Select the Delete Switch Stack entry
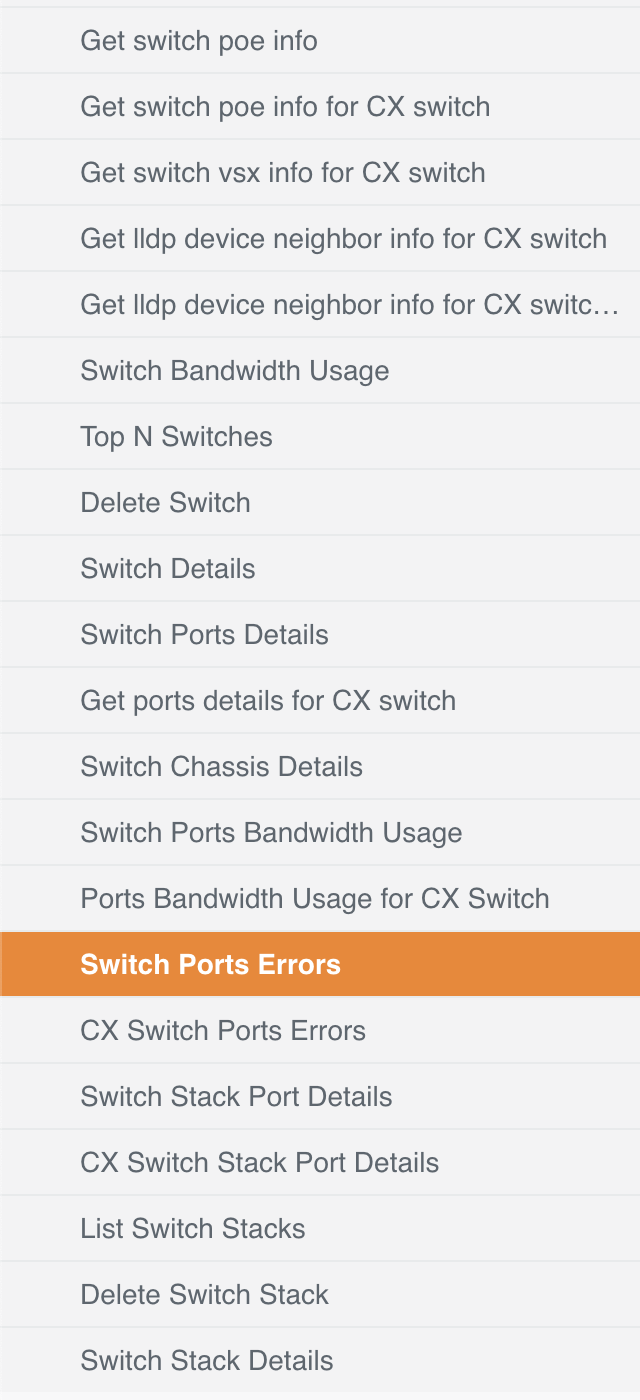640x1400 pixels. (204, 1295)
